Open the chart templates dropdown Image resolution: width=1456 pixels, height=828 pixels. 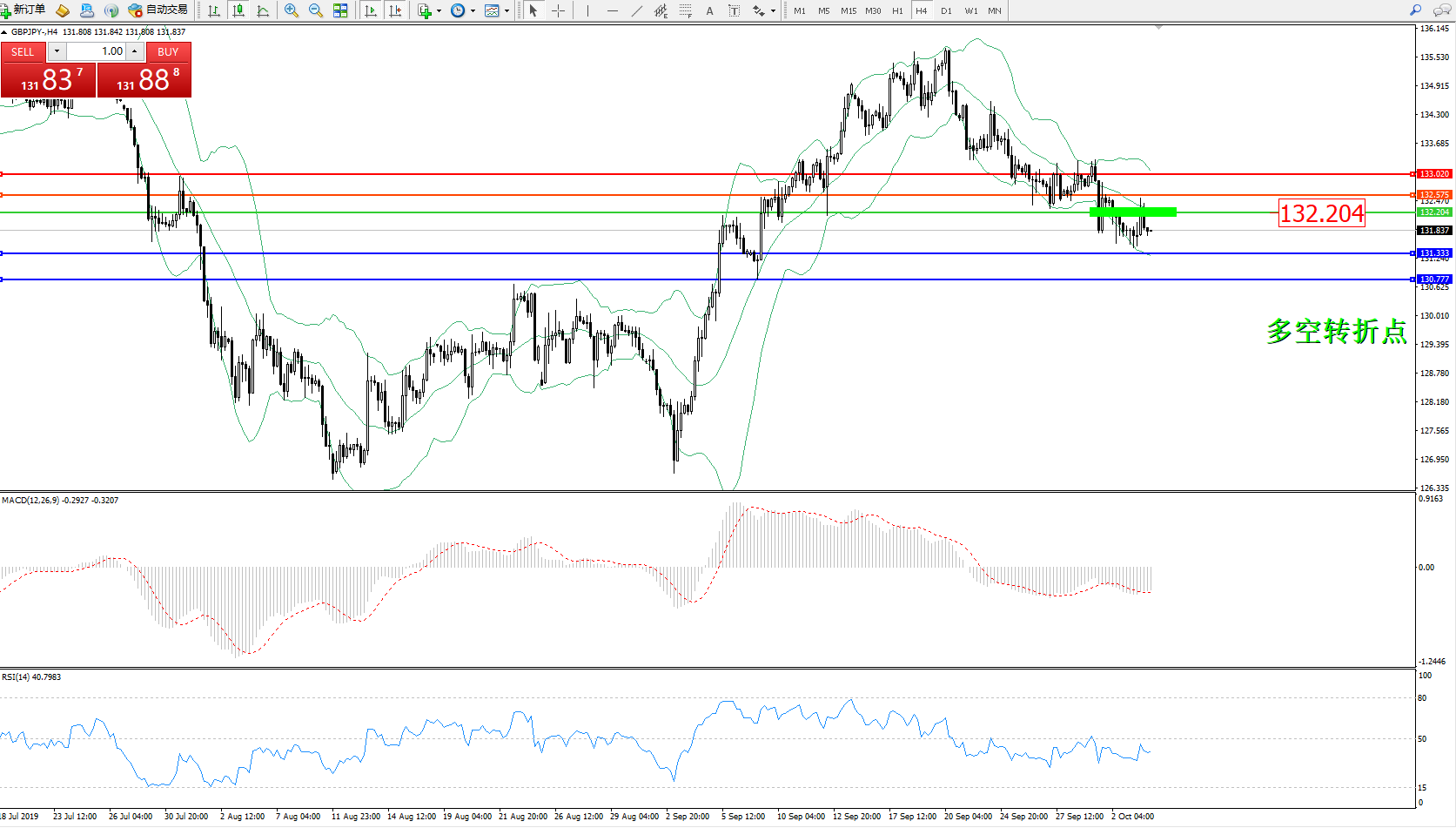click(507, 11)
